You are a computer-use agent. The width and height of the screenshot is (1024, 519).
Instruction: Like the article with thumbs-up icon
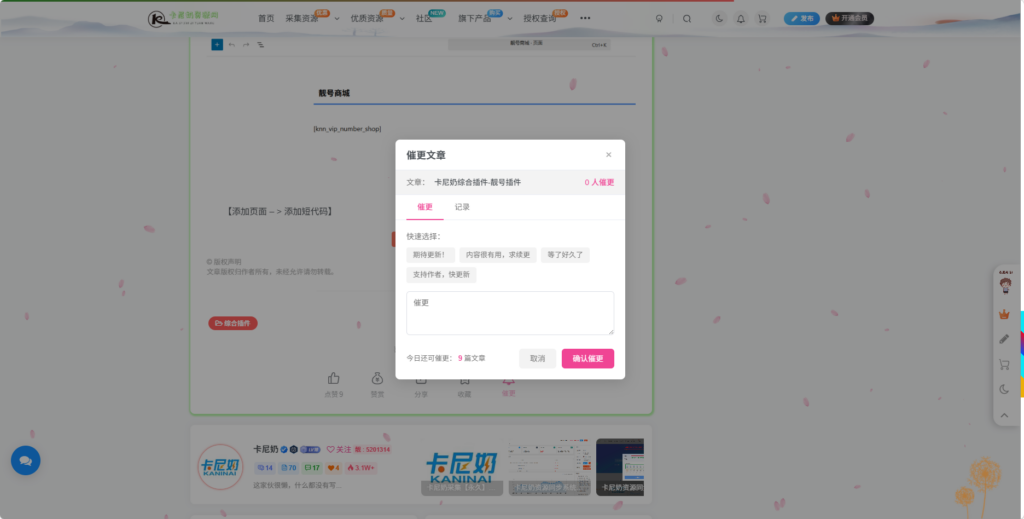pyautogui.click(x=334, y=379)
